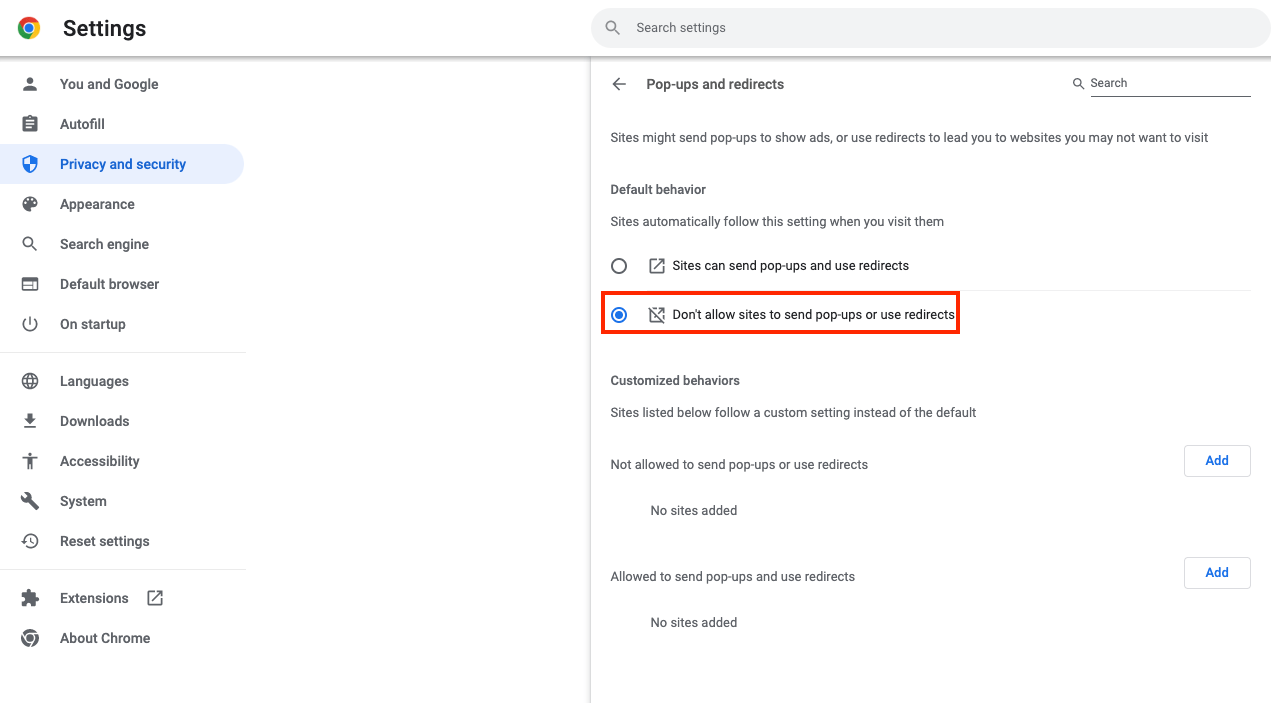Open the Extensions puzzle piece icon
The width and height of the screenshot is (1271, 703).
click(x=30, y=597)
